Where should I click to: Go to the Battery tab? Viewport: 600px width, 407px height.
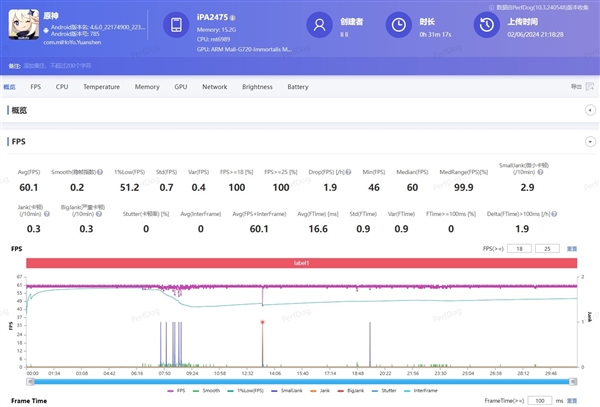tap(298, 87)
